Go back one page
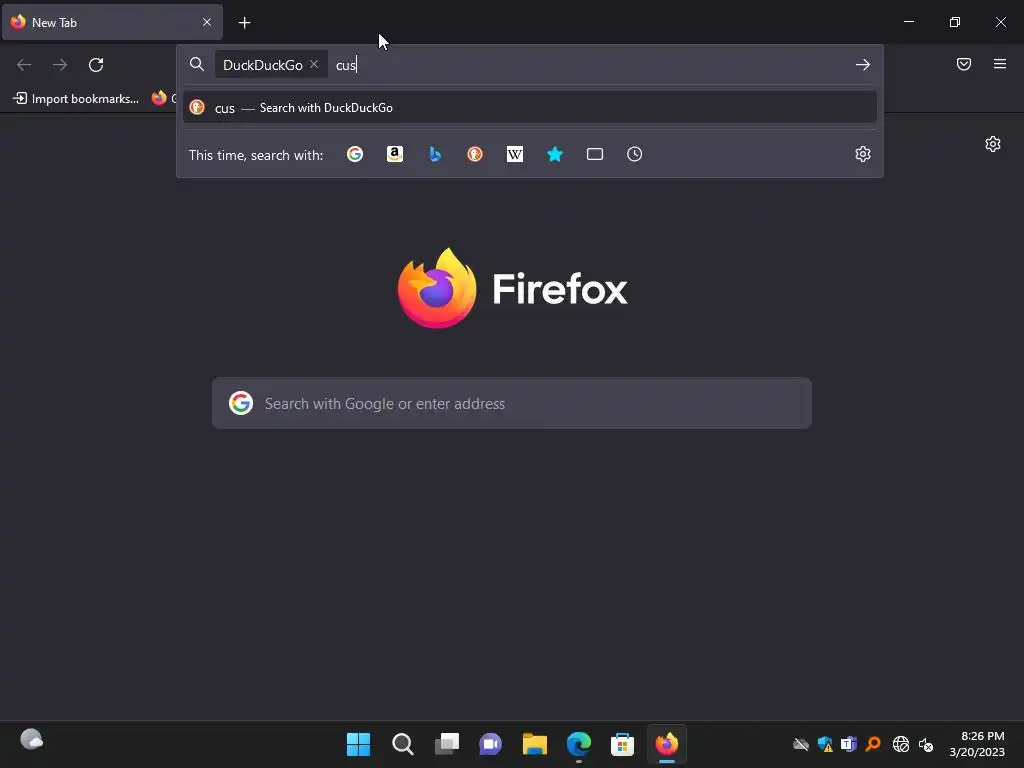This screenshot has height=768, width=1024. 24,65
